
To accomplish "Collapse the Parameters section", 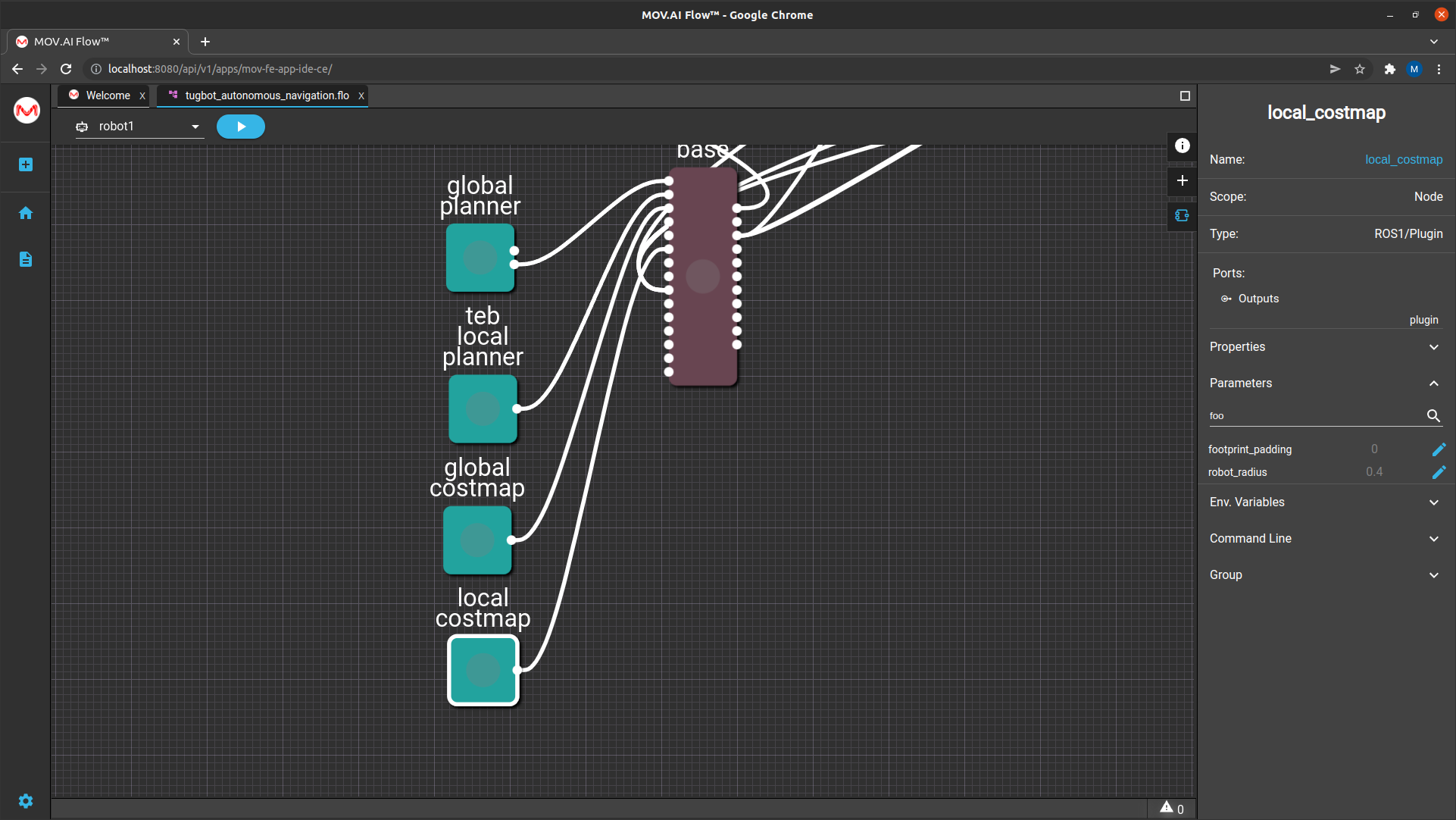I will 1326,383.
